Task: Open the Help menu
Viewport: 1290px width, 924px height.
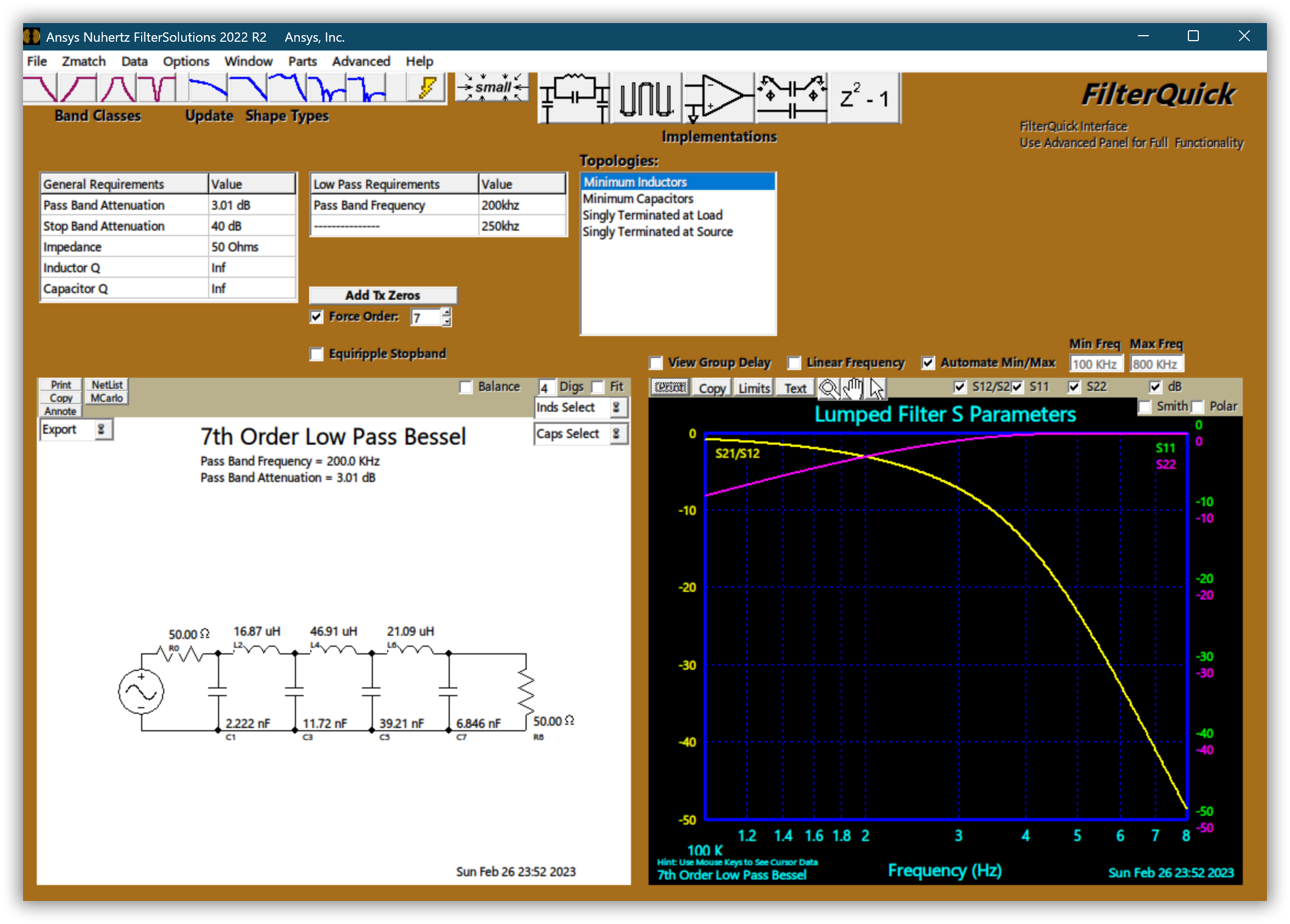Action: (x=419, y=61)
